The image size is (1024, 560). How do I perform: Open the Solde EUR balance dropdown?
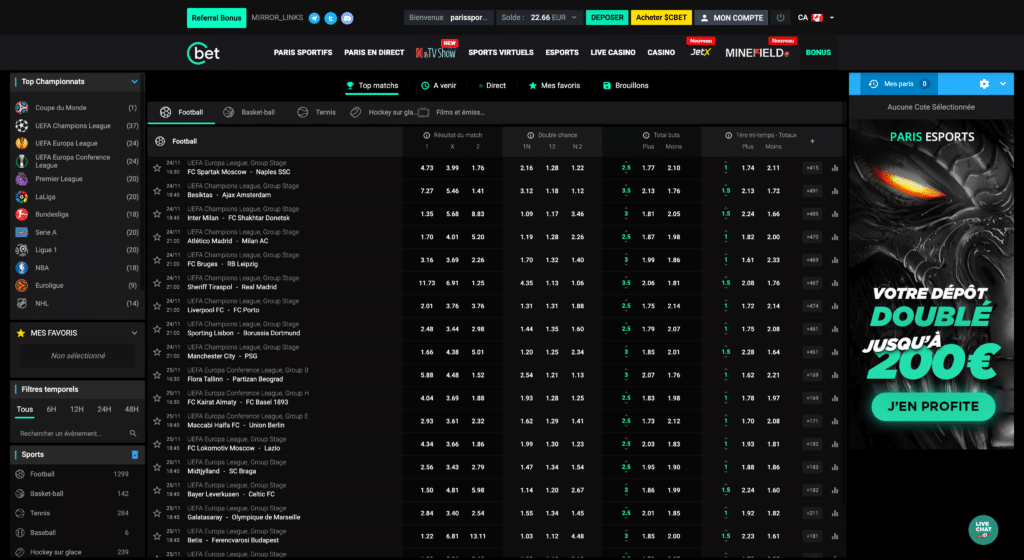[x=539, y=18]
